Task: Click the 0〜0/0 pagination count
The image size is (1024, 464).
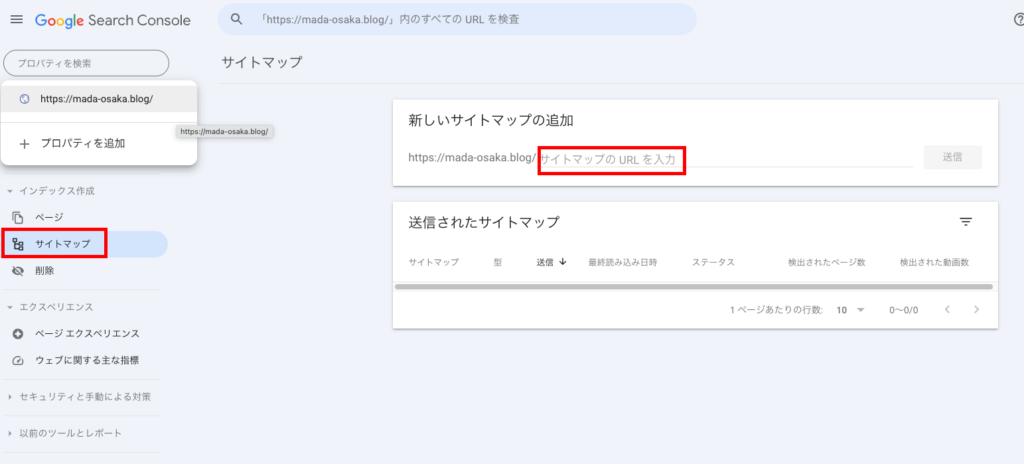Action: [903, 310]
